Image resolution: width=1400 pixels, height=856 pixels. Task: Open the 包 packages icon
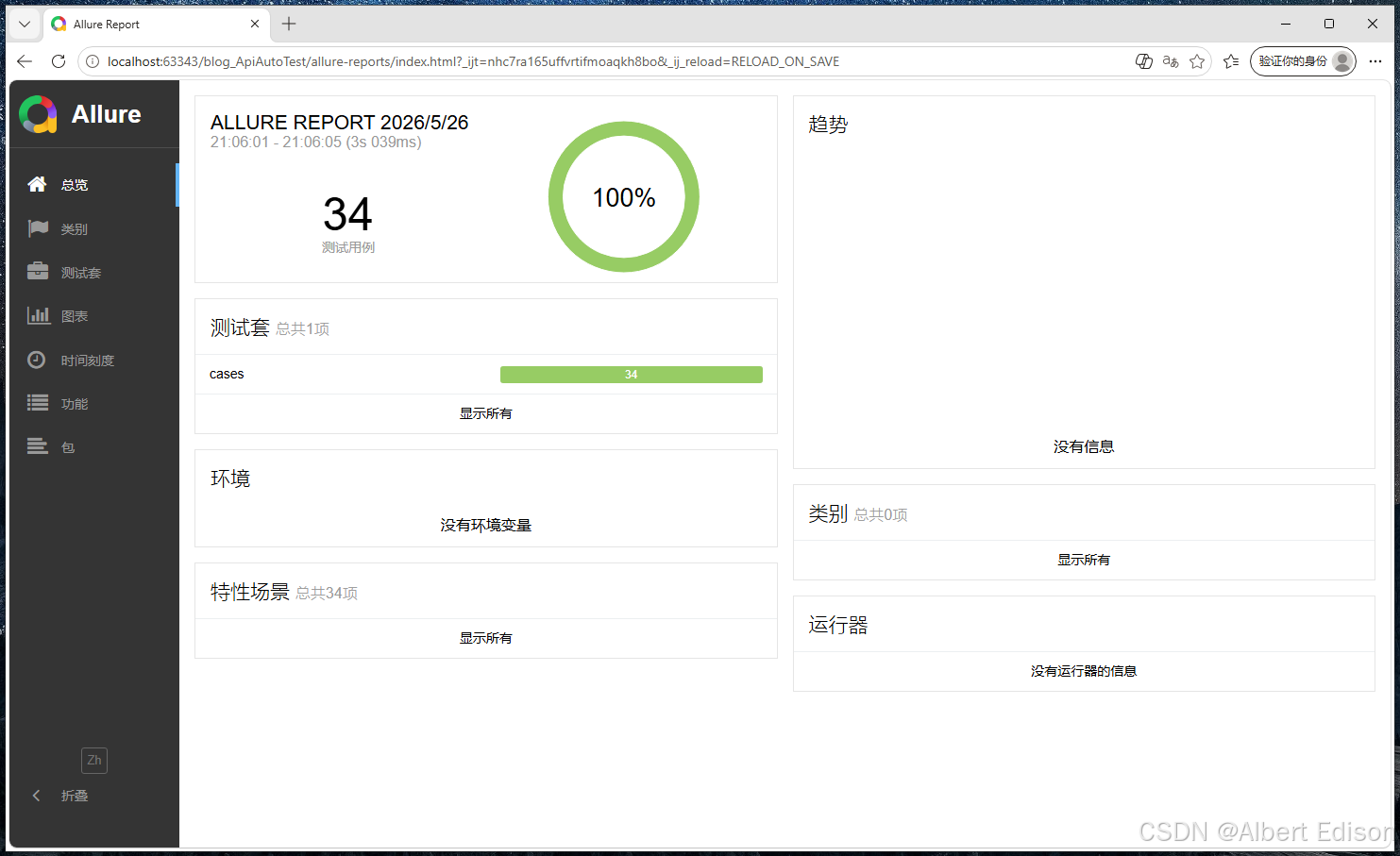click(38, 446)
